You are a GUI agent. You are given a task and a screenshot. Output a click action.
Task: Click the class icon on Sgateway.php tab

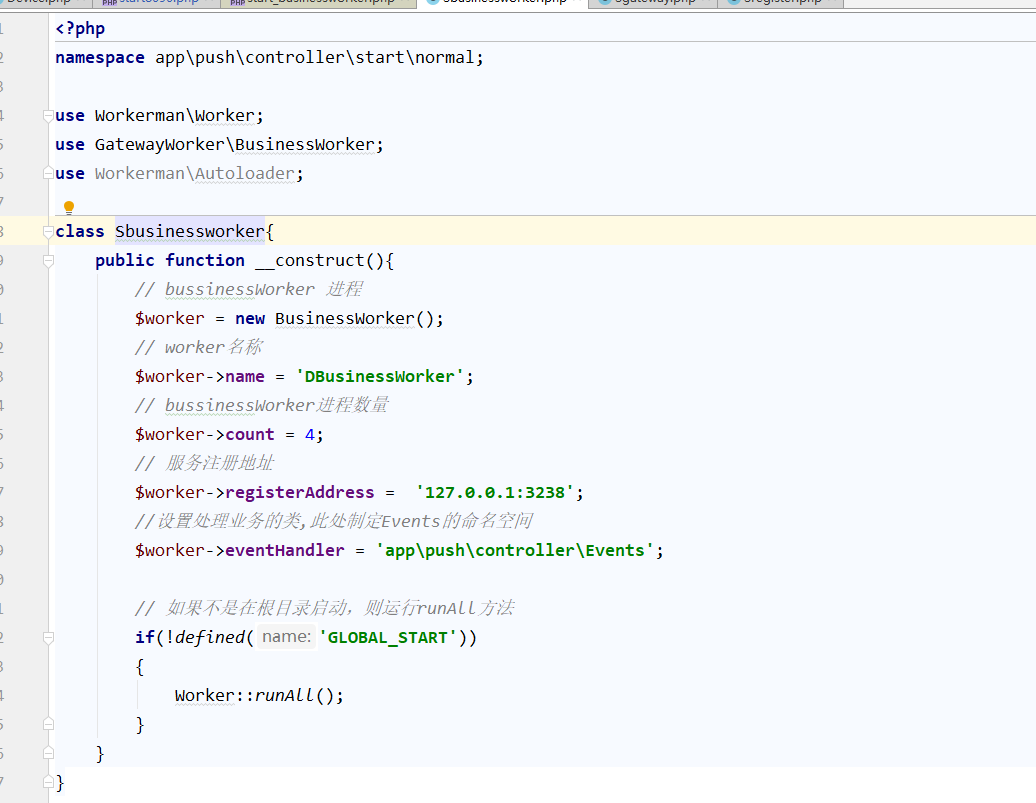[604, 2]
